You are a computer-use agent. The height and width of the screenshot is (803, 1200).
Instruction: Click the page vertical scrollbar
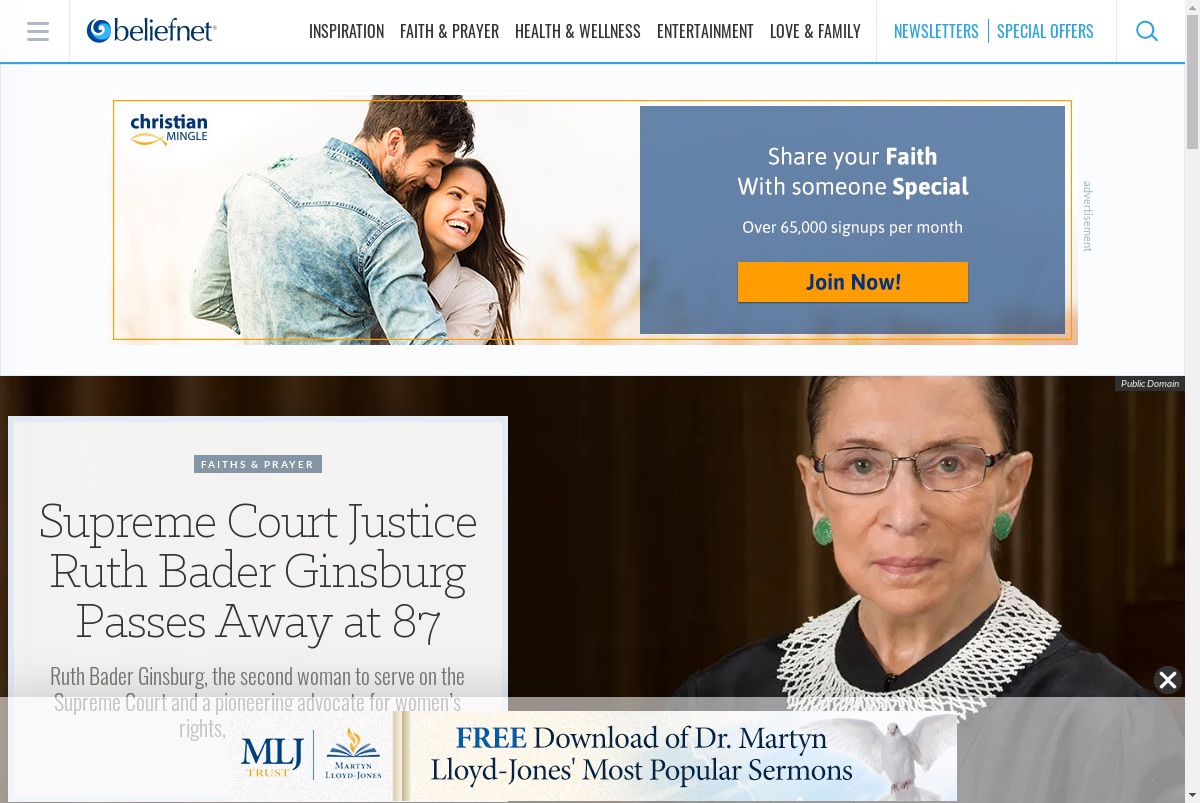1192,401
